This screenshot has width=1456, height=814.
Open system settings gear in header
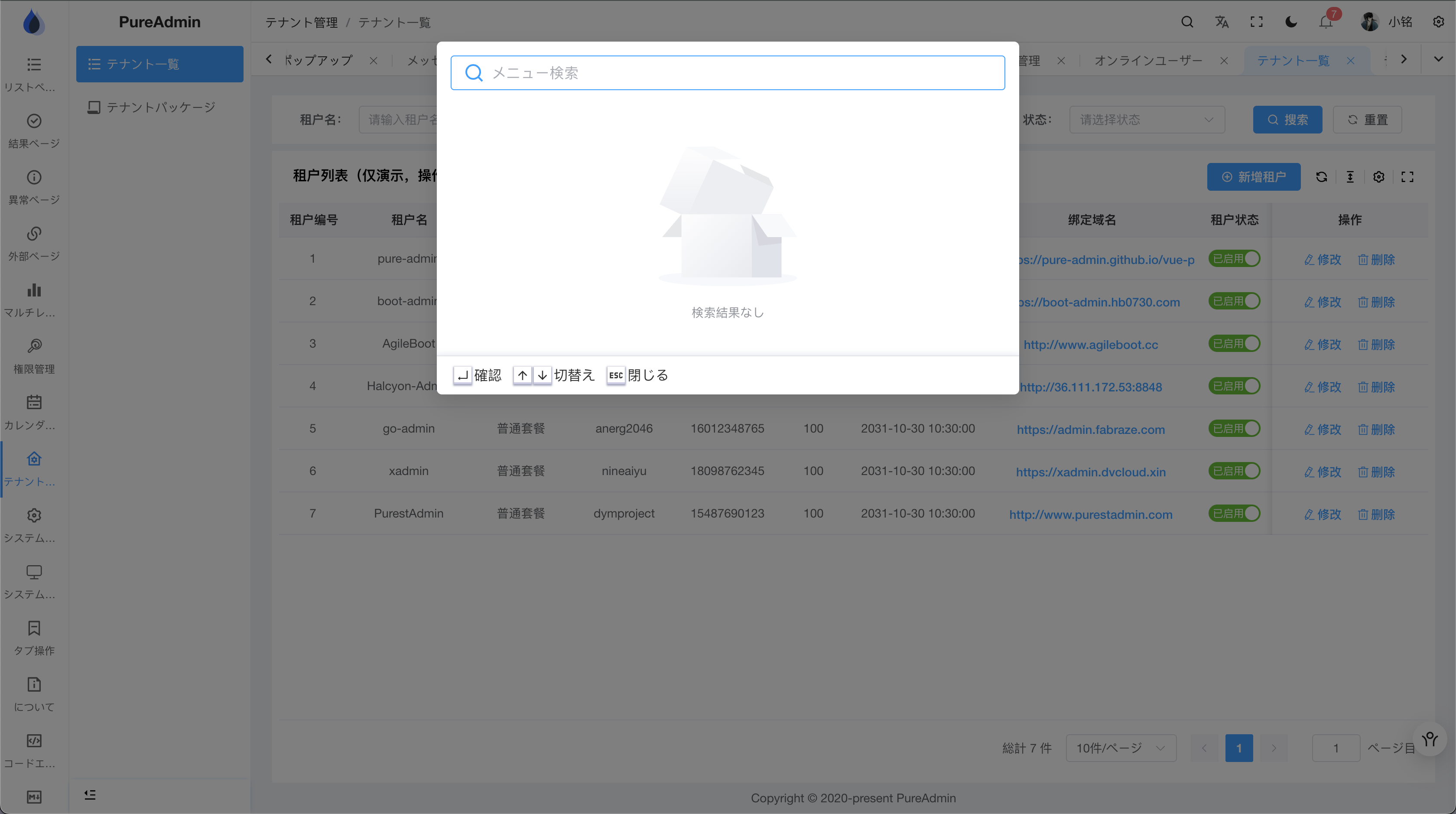point(1438,22)
